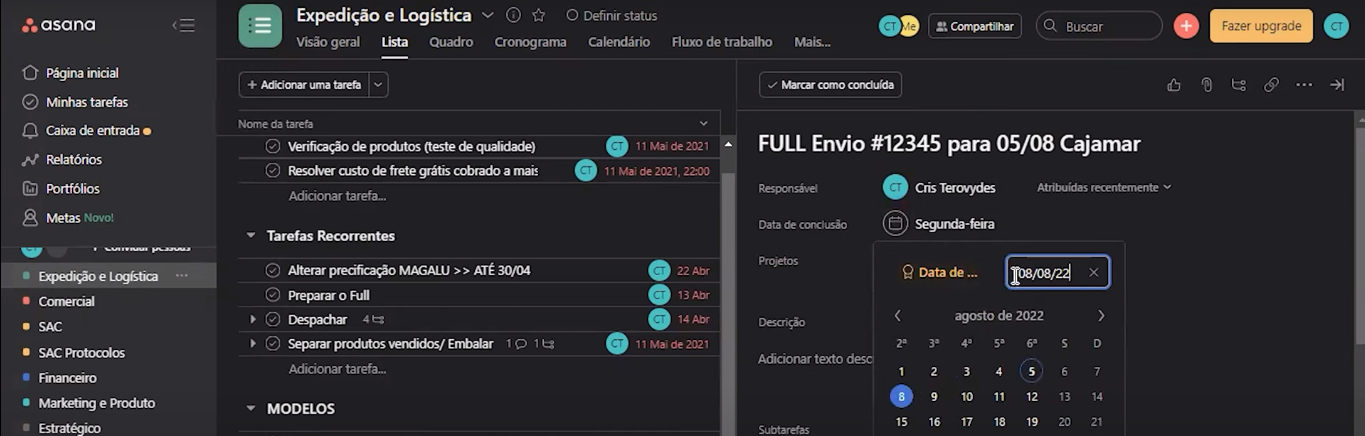
Task: Star the Expedição e Logística project
Action: coord(539,15)
